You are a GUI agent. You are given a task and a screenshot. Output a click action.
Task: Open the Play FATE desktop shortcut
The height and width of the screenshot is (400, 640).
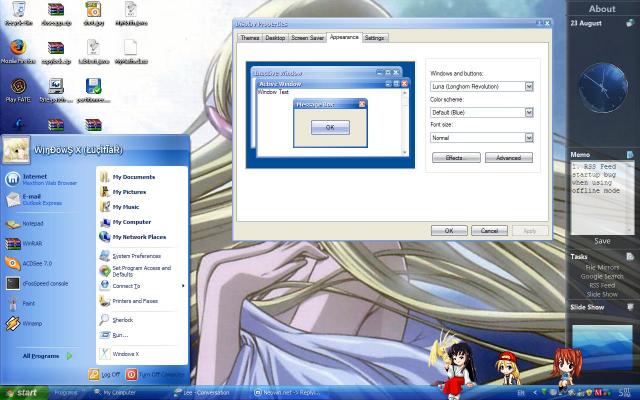coord(18,90)
